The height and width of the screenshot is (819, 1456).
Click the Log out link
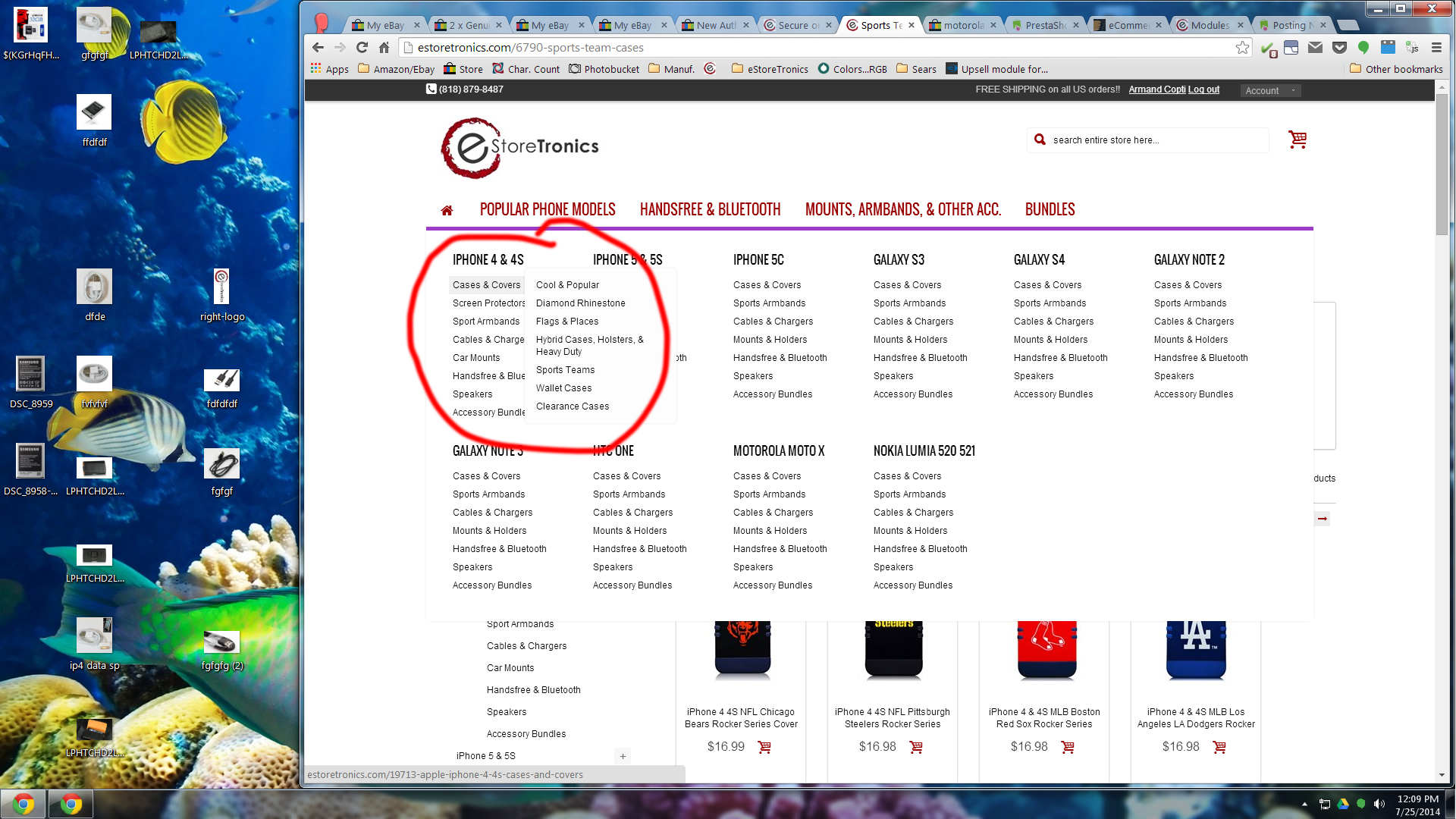pyautogui.click(x=1203, y=89)
